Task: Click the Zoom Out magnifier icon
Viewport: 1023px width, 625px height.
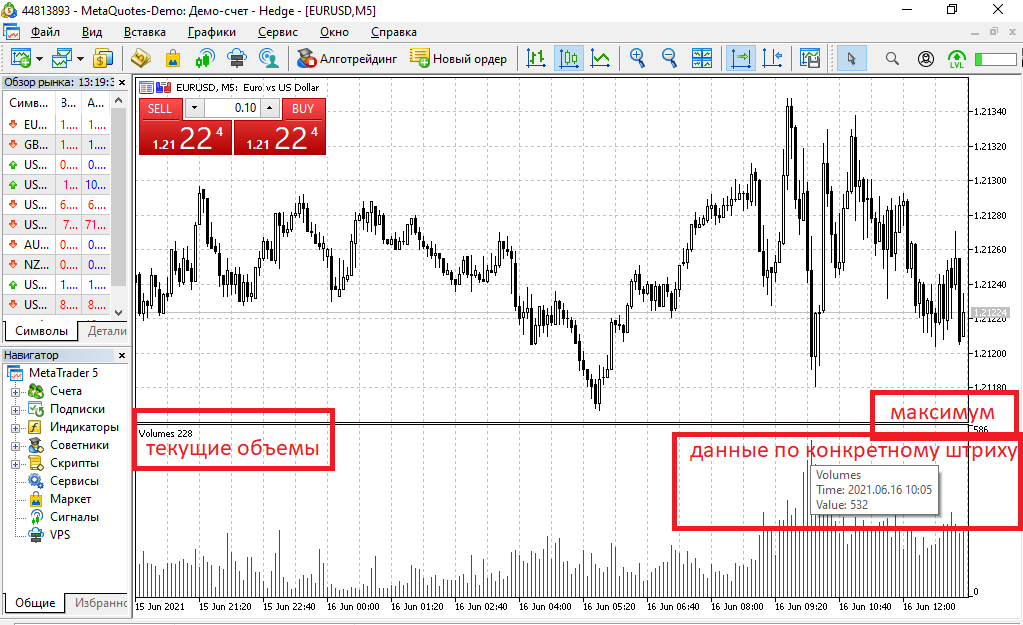Action: point(669,58)
